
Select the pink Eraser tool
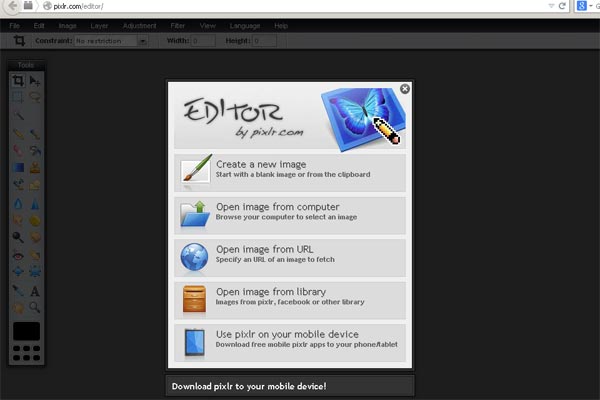(18, 150)
